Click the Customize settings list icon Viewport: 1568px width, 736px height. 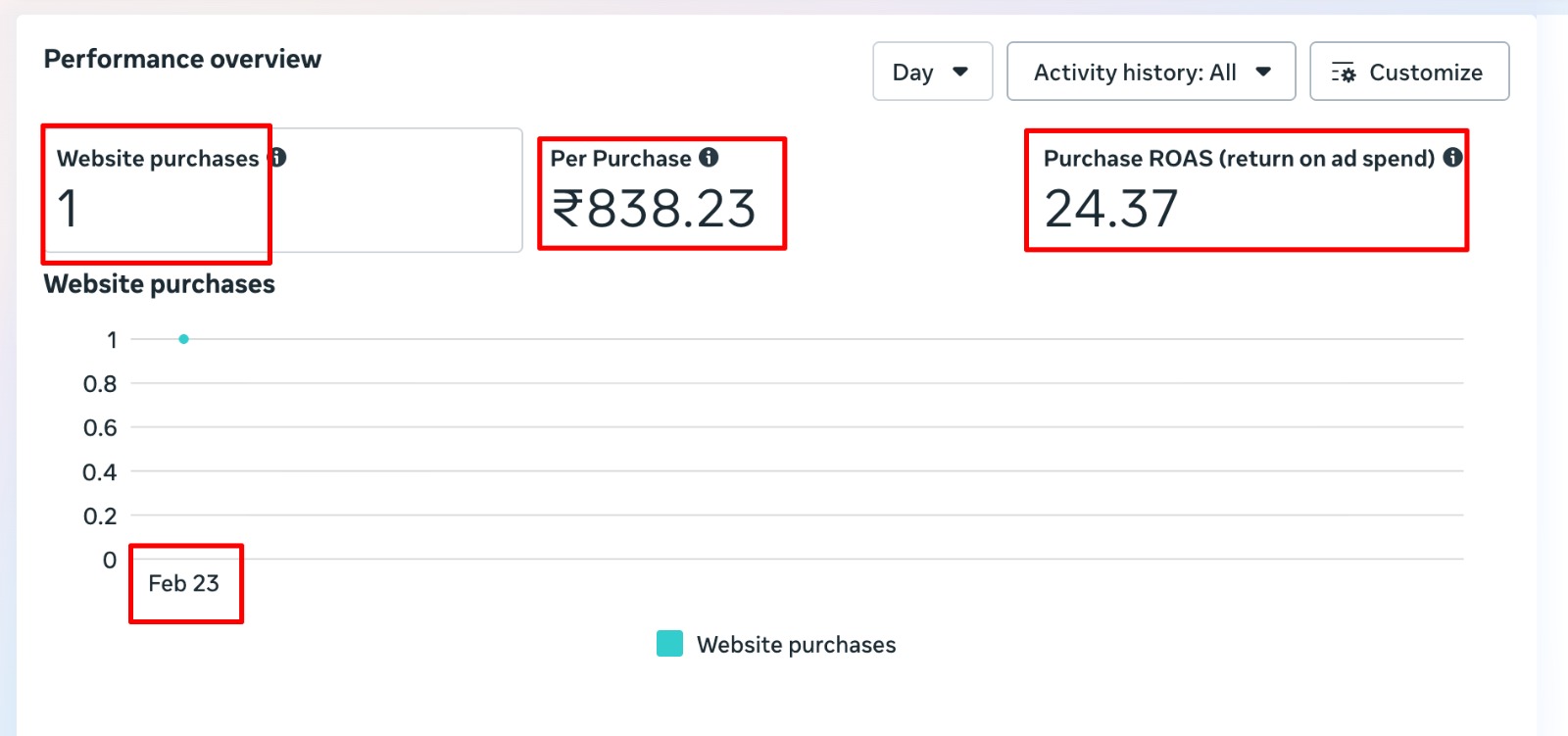click(1343, 73)
